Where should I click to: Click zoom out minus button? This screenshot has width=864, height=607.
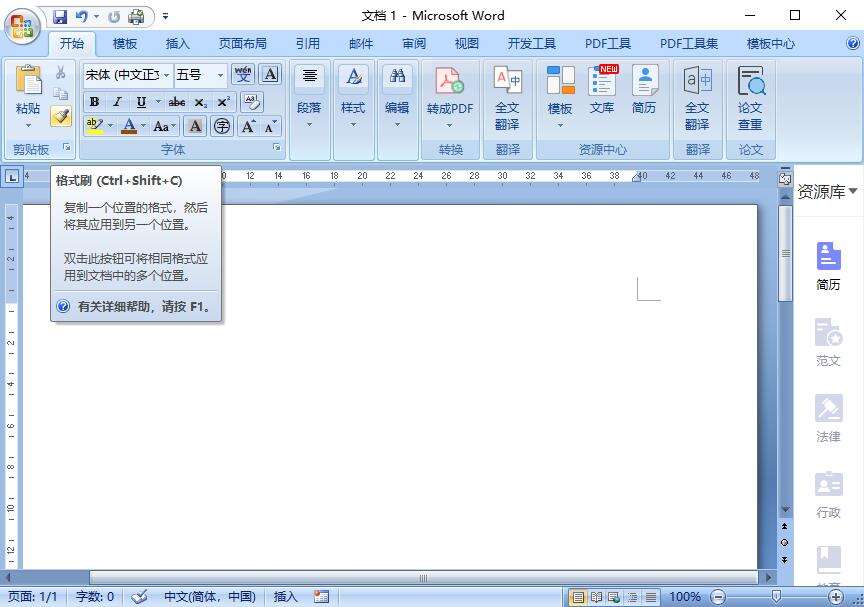[717, 597]
